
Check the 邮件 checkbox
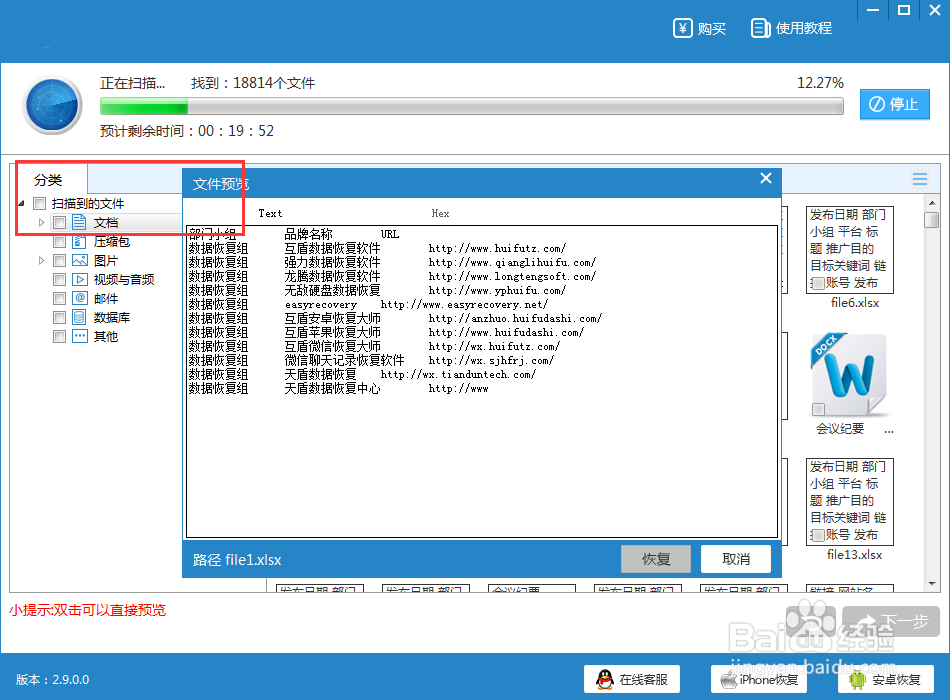(59, 298)
